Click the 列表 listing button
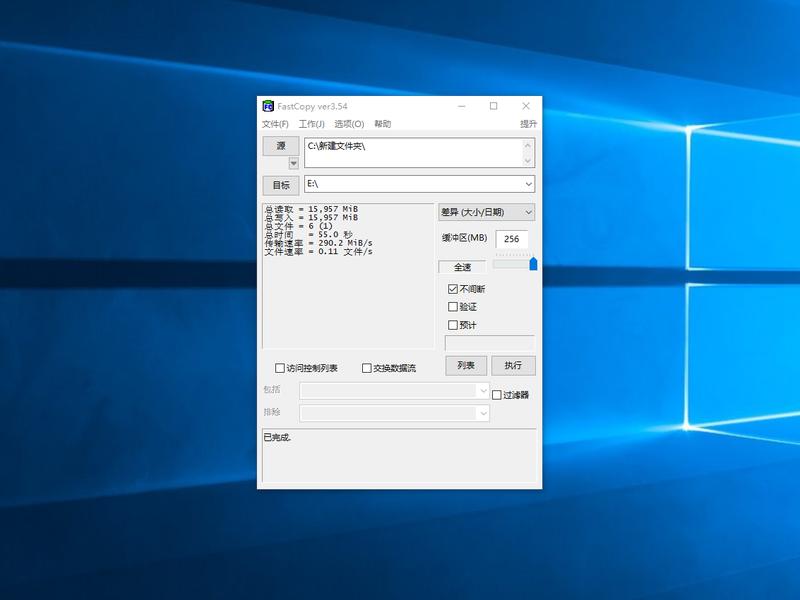This screenshot has width=800, height=600. [466, 365]
